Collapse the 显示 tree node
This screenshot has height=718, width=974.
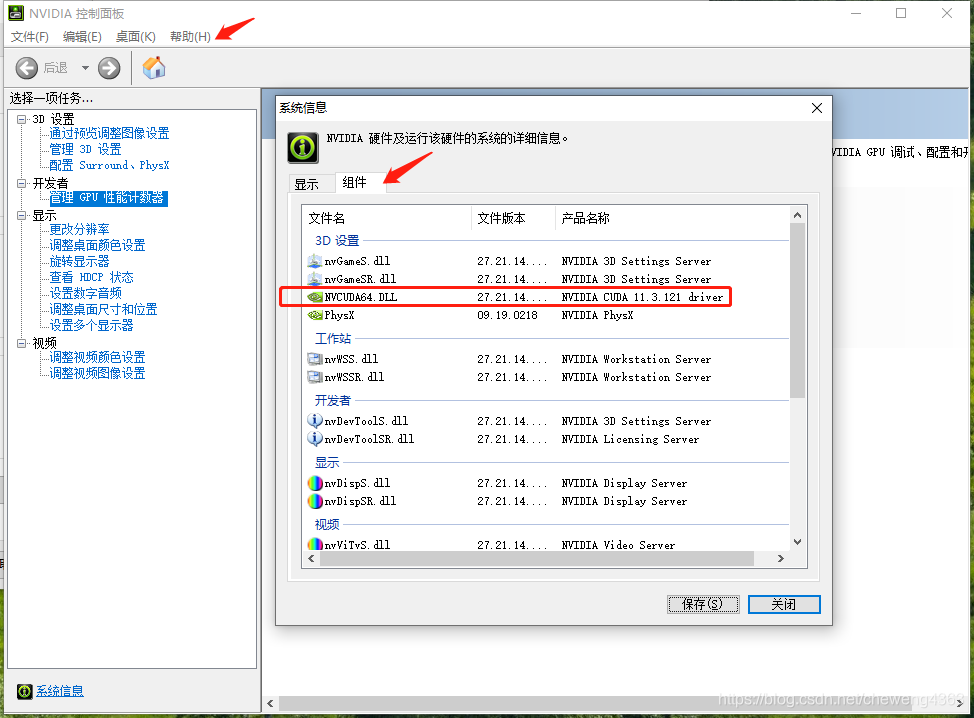click(x=22, y=216)
